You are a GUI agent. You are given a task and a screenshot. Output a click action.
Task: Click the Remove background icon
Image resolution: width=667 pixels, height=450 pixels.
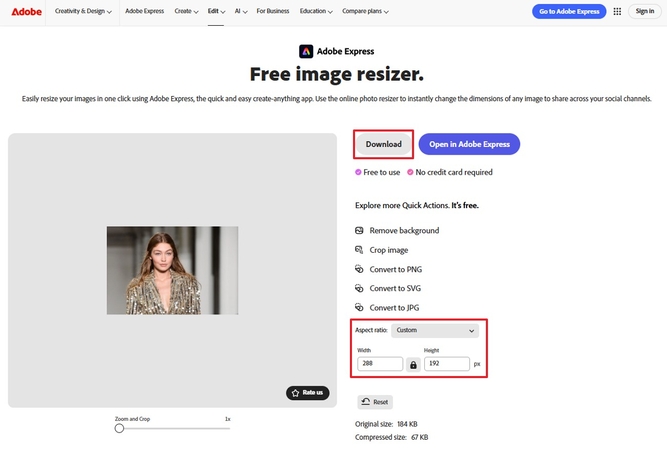tap(359, 231)
